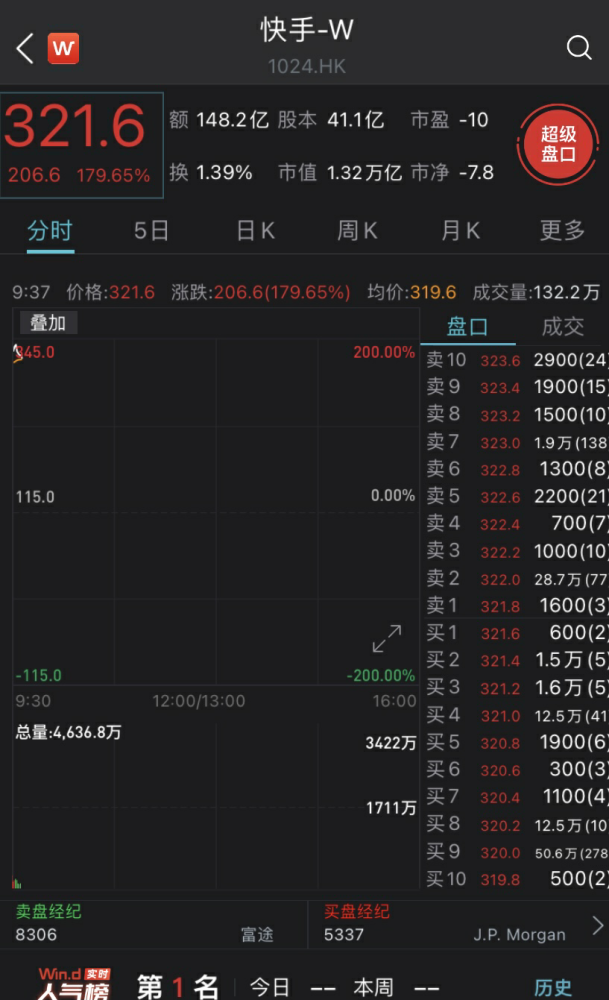Open the 更多 chart options
The image size is (609, 1000).
(562, 231)
